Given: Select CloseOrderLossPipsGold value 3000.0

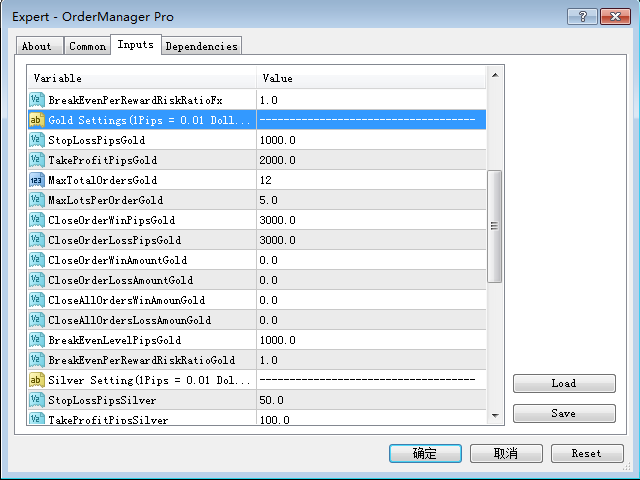Looking at the screenshot, I should tap(278, 240).
